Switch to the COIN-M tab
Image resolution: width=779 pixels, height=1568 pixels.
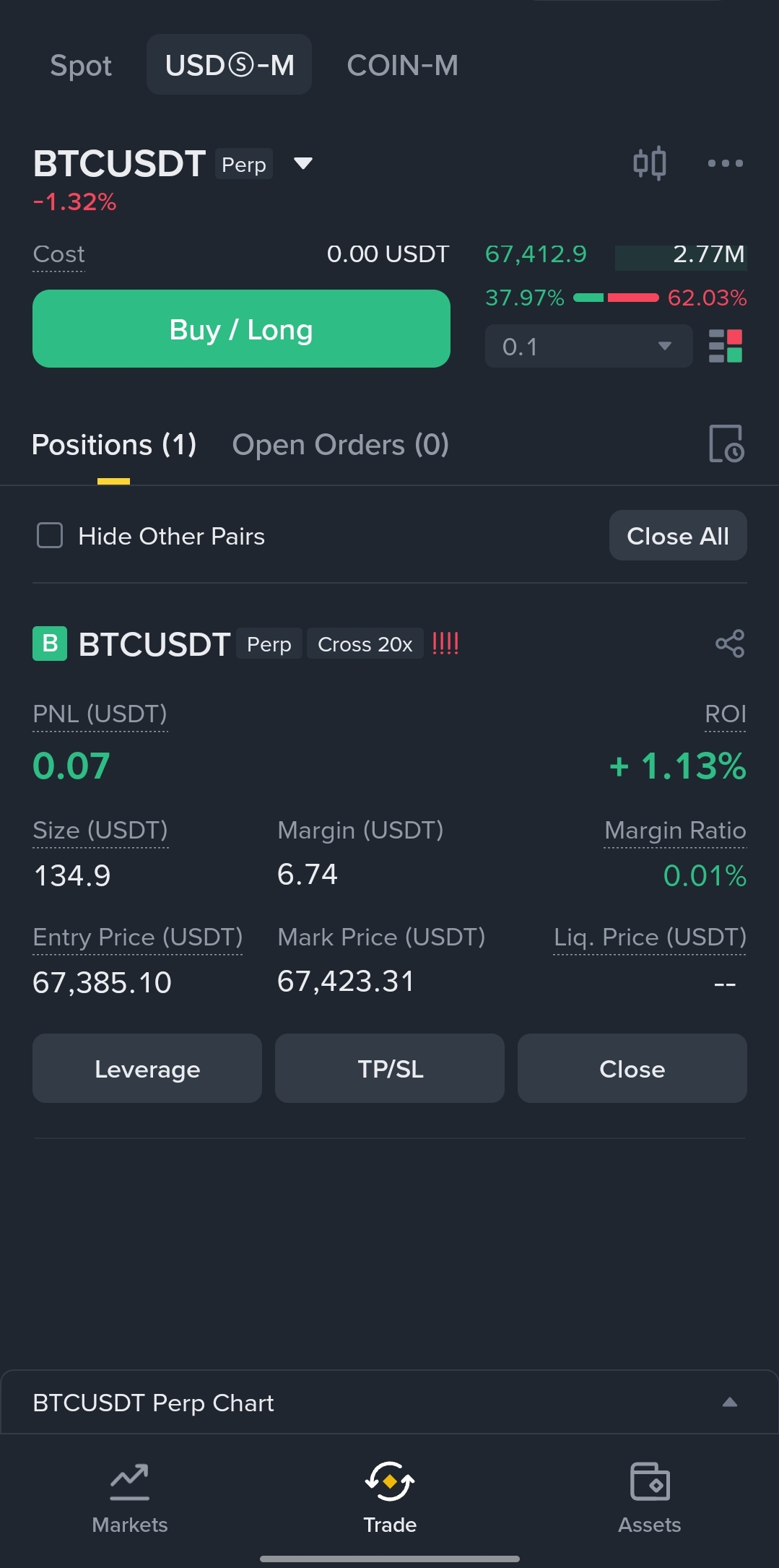point(402,66)
